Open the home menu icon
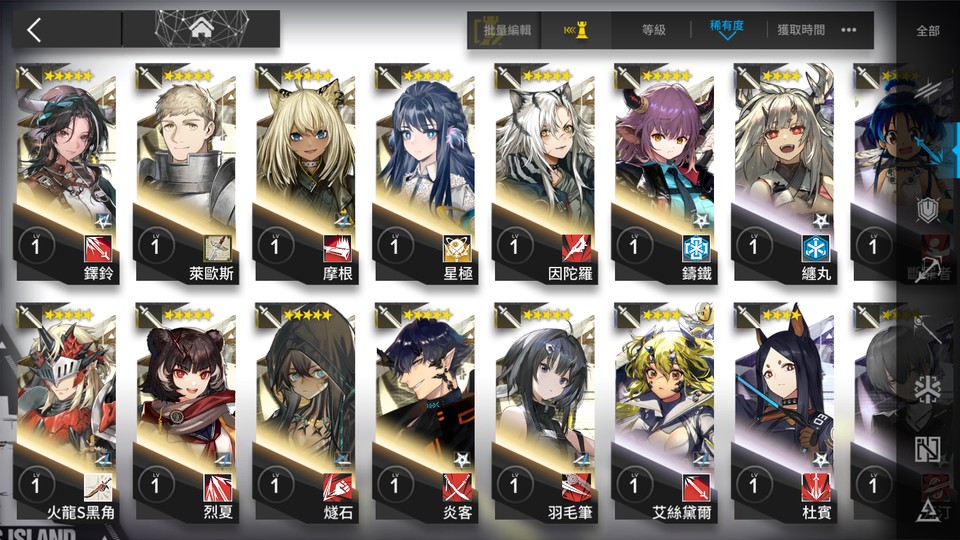Image resolution: width=960 pixels, height=540 pixels. pos(201,28)
